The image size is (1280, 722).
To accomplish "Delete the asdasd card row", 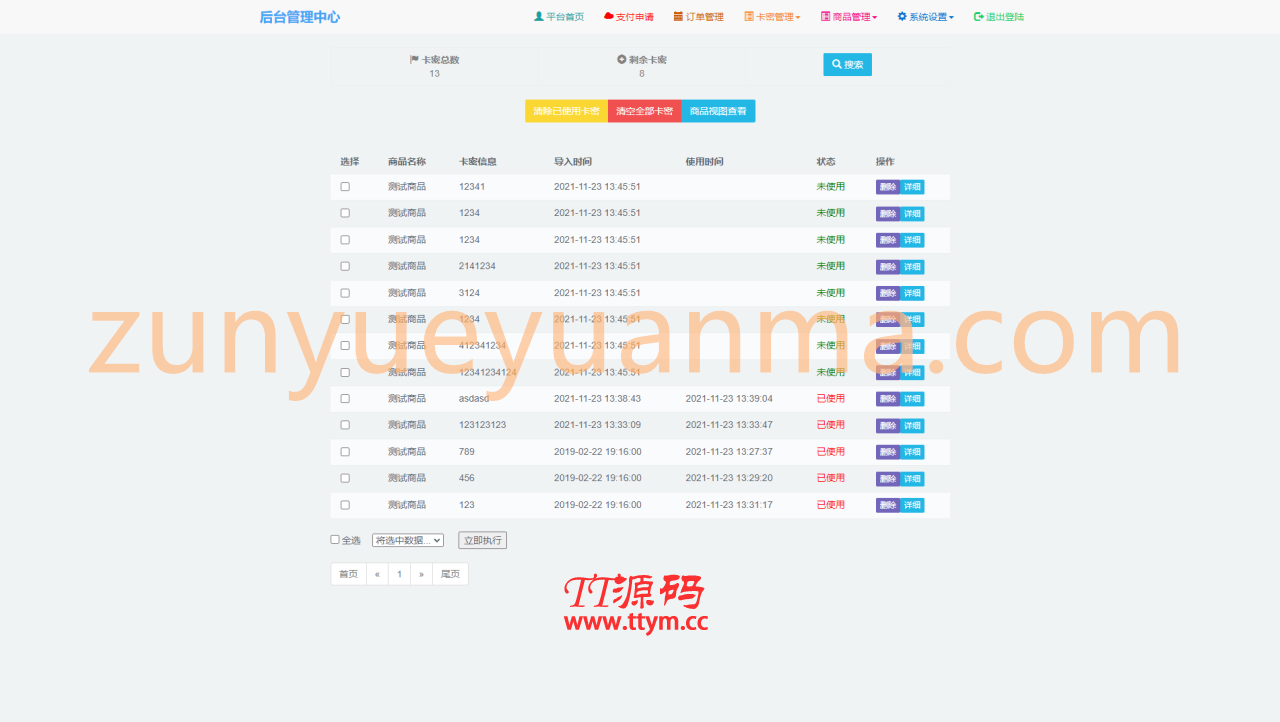I will pos(888,399).
